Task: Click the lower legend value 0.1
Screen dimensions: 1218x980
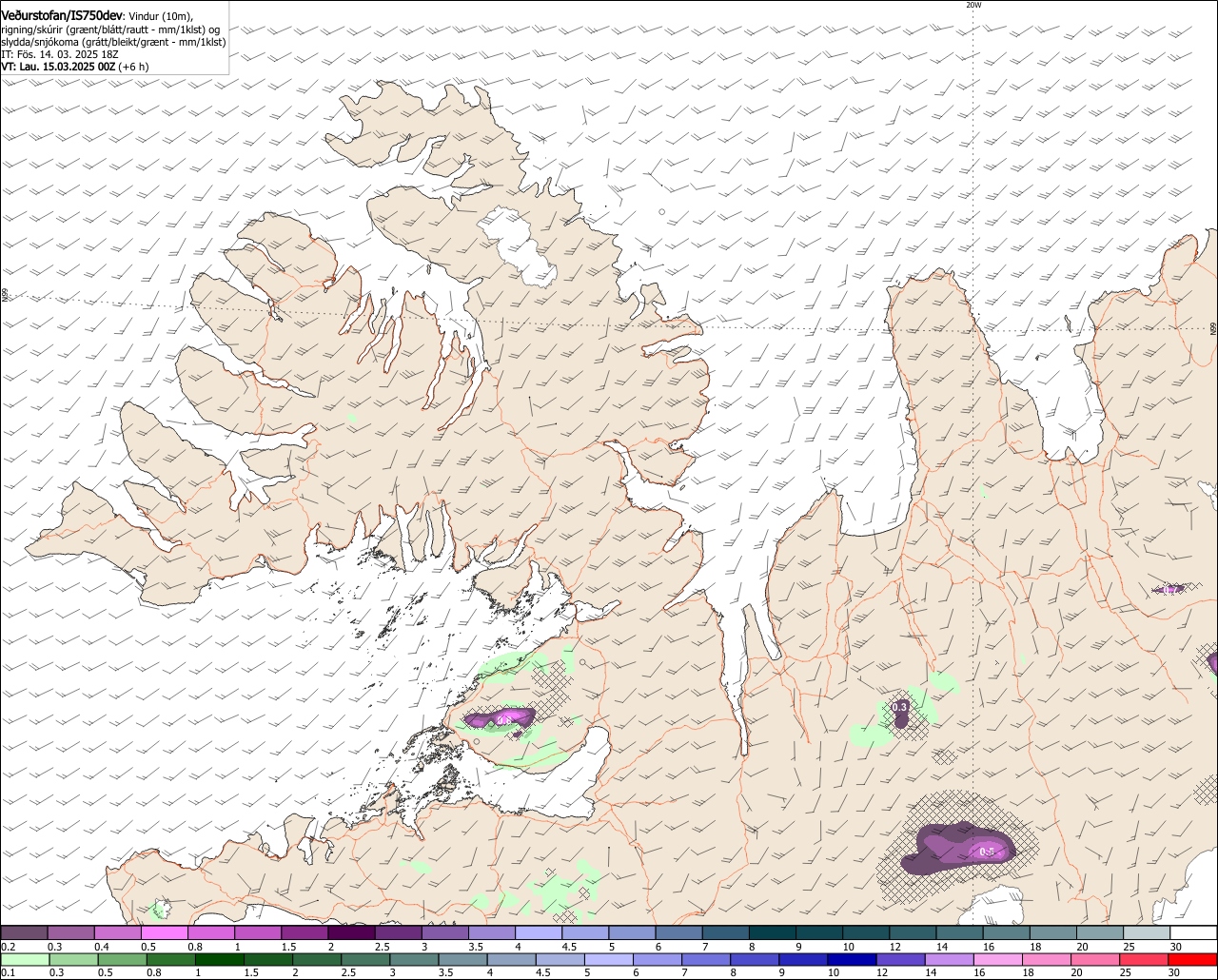Action: pos(10,972)
